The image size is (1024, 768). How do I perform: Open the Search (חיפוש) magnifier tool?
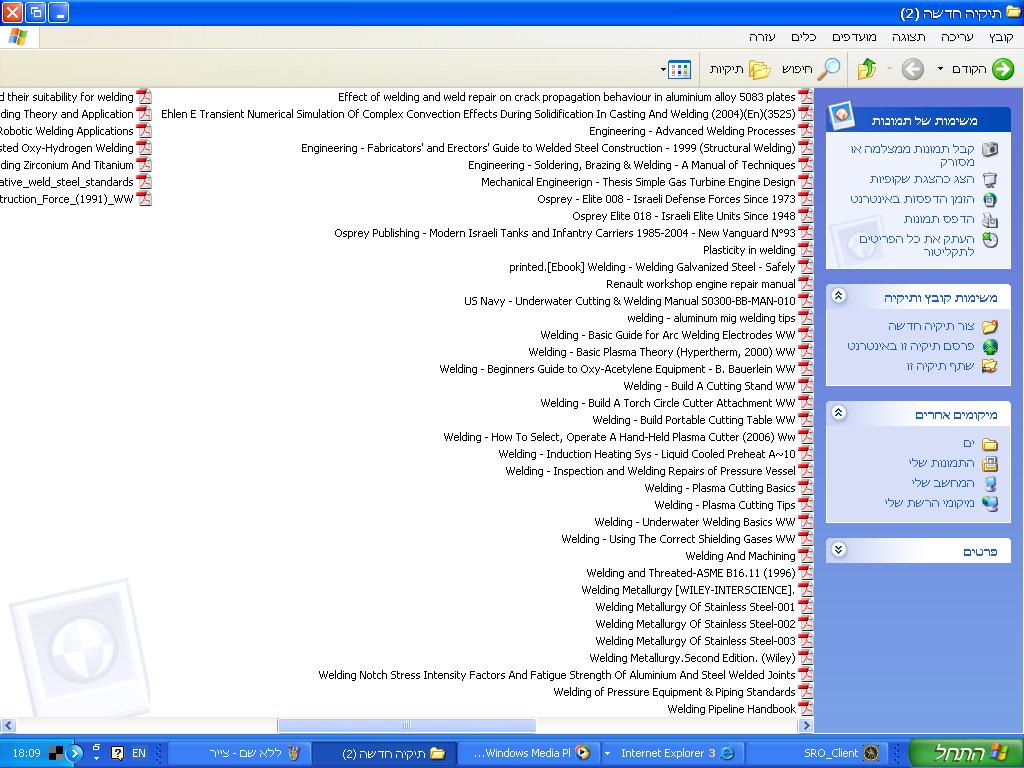coord(829,69)
